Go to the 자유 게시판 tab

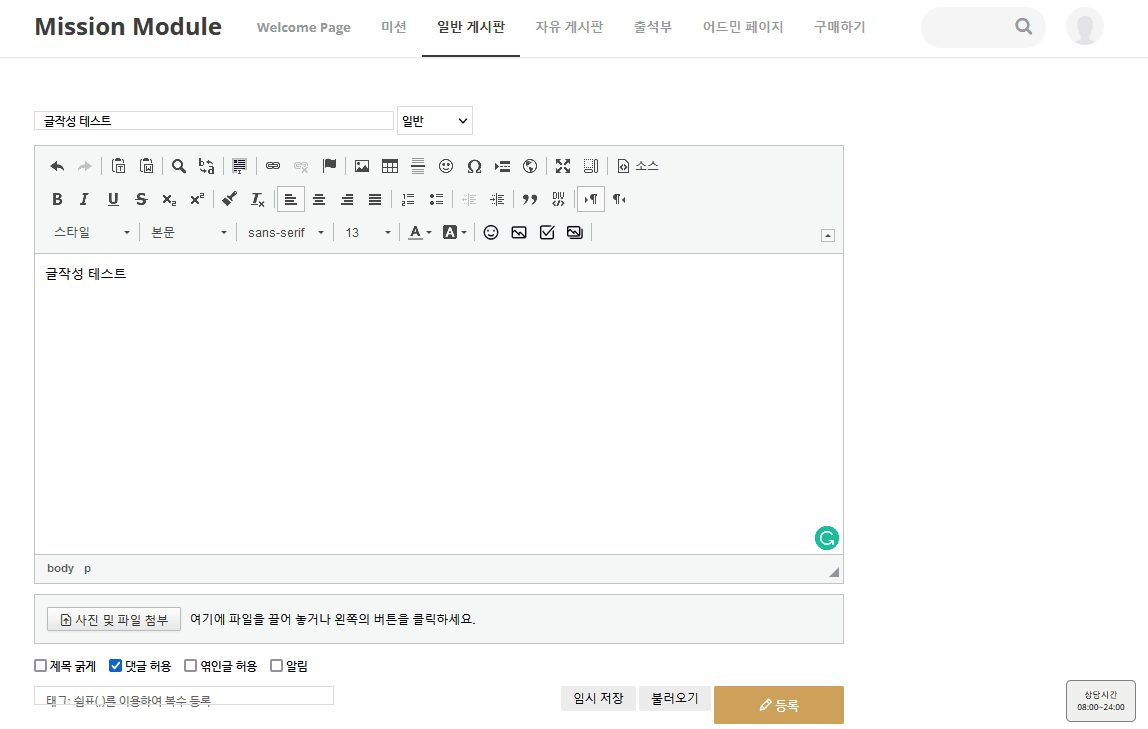pyautogui.click(x=569, y=27)
